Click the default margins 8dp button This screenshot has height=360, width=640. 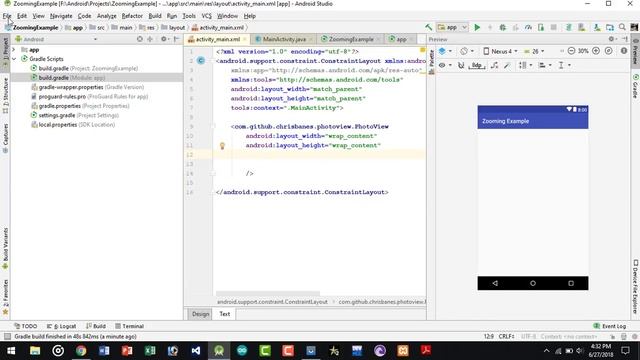tap(476, 65)
